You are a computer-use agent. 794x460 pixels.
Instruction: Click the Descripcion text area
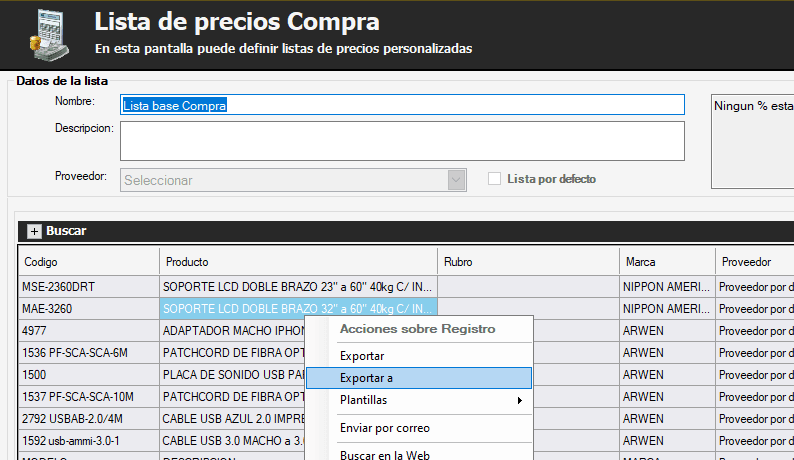tap(402, 140)
